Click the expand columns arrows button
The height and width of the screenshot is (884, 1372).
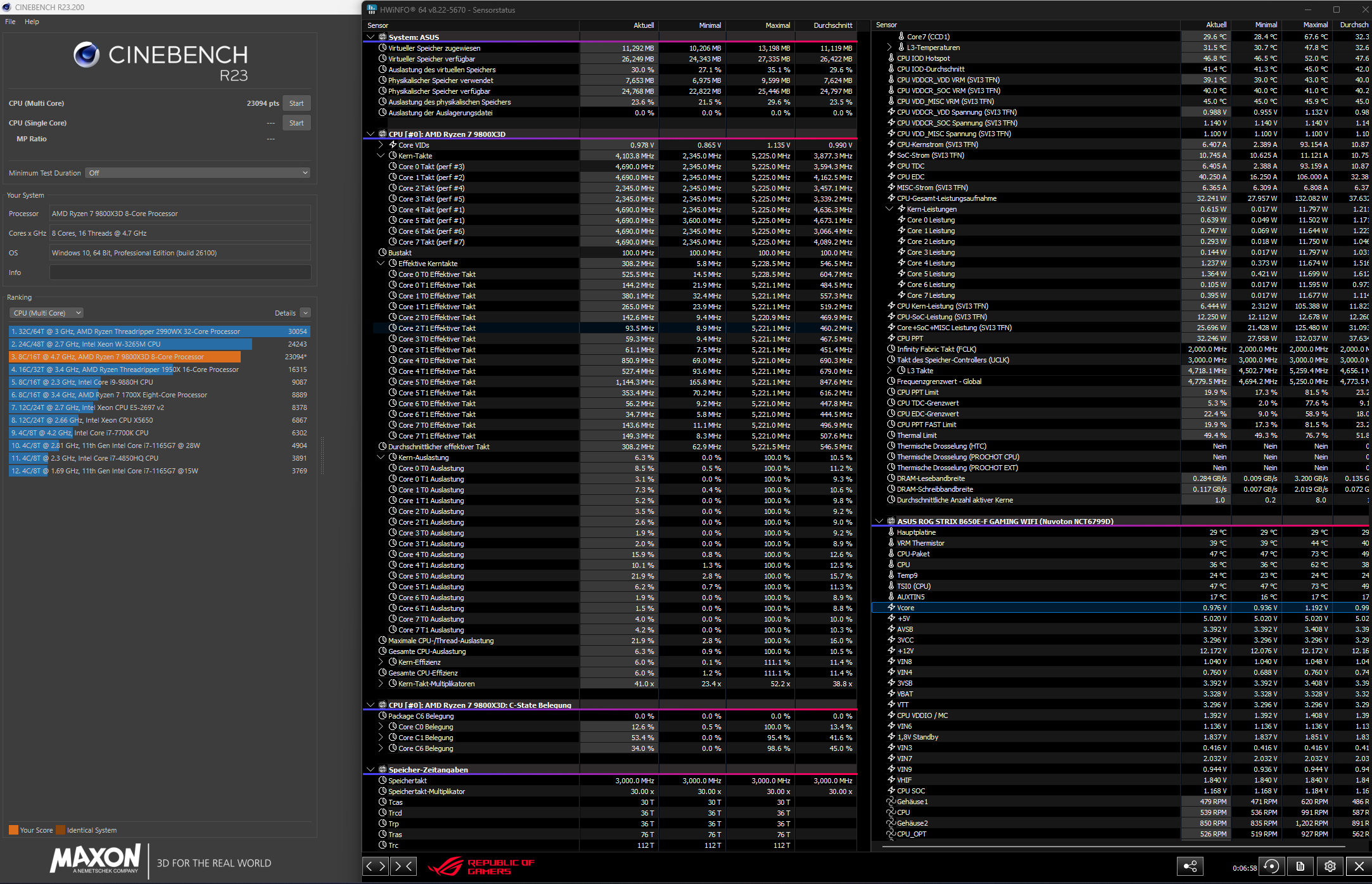376,866
